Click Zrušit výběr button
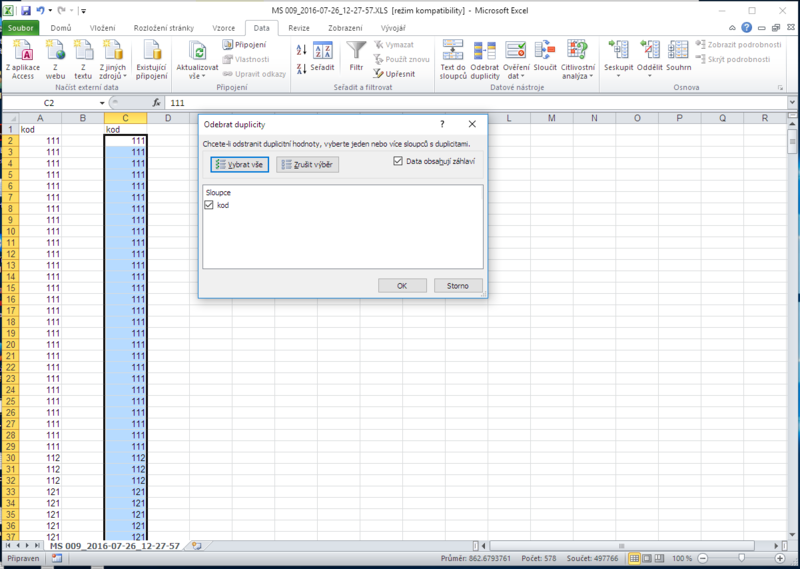The width and height of the screenshot is (800, 569). coord(307,164)
